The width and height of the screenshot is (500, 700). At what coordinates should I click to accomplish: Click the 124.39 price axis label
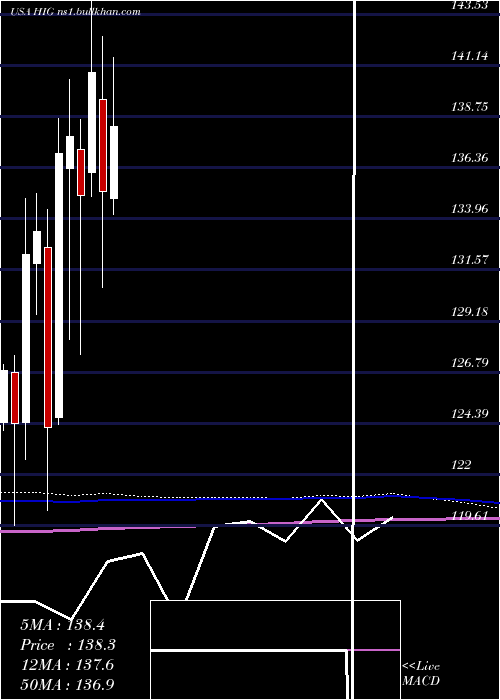point(470,413)
